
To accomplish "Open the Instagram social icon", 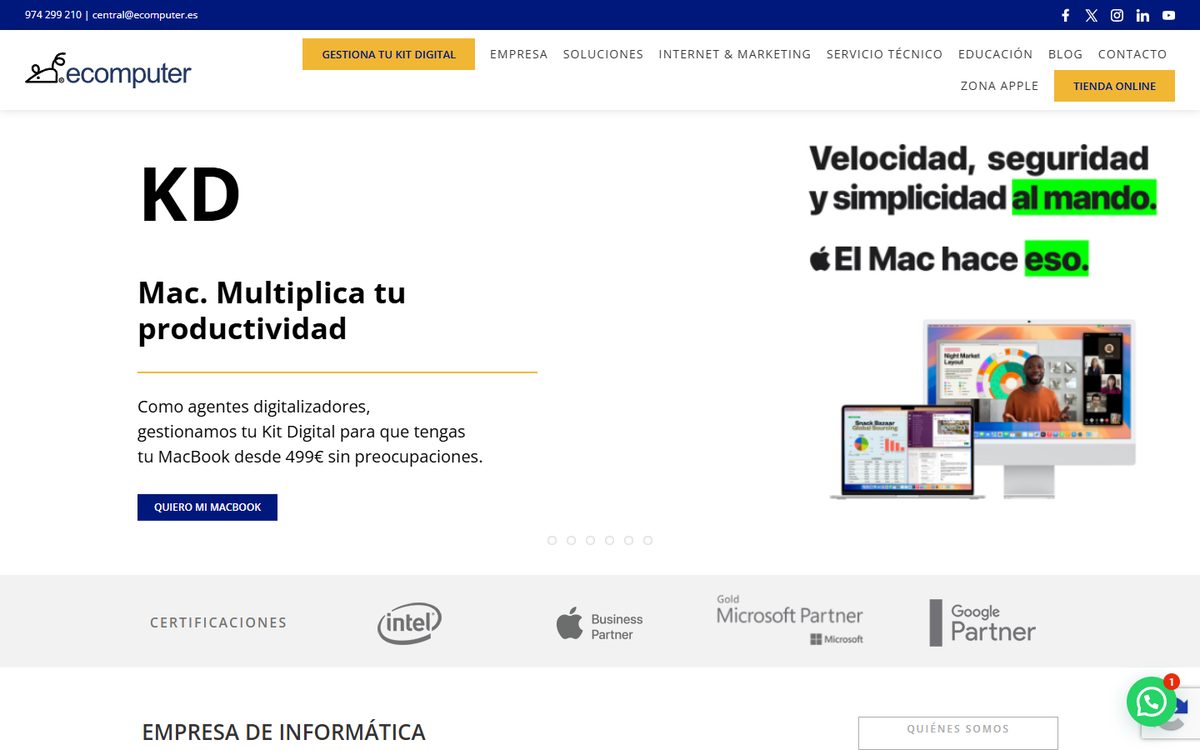I will [x=1117, y=15].
